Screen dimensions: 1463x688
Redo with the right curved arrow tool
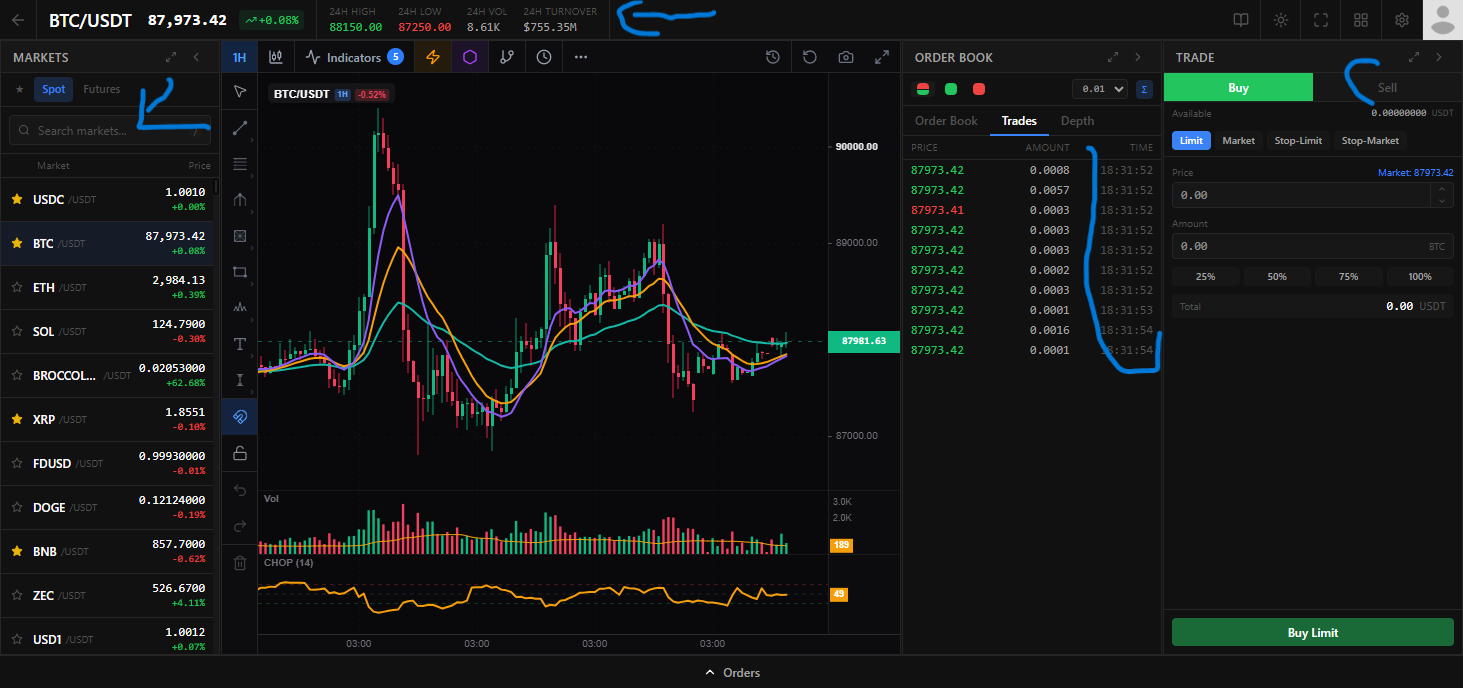pyautogui.click(x=239, y=526)
